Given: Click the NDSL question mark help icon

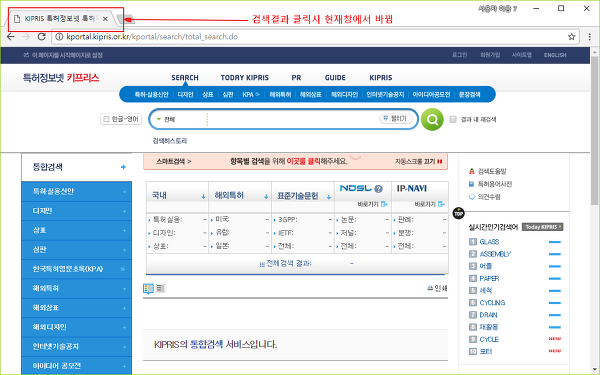Looking at the screenshot, I should 378,189.
